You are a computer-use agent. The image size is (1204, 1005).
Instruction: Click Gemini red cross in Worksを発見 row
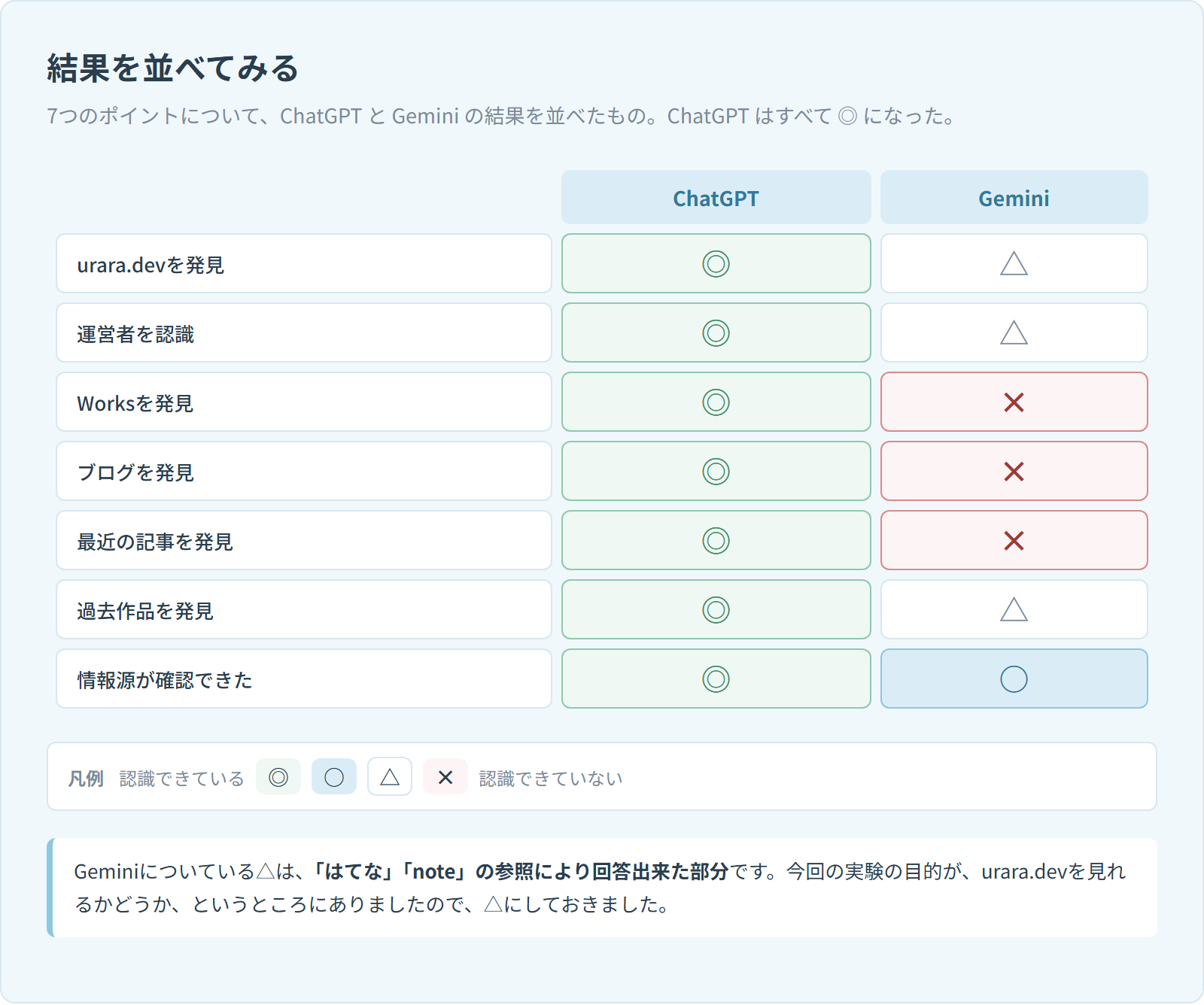[1014, 402]
